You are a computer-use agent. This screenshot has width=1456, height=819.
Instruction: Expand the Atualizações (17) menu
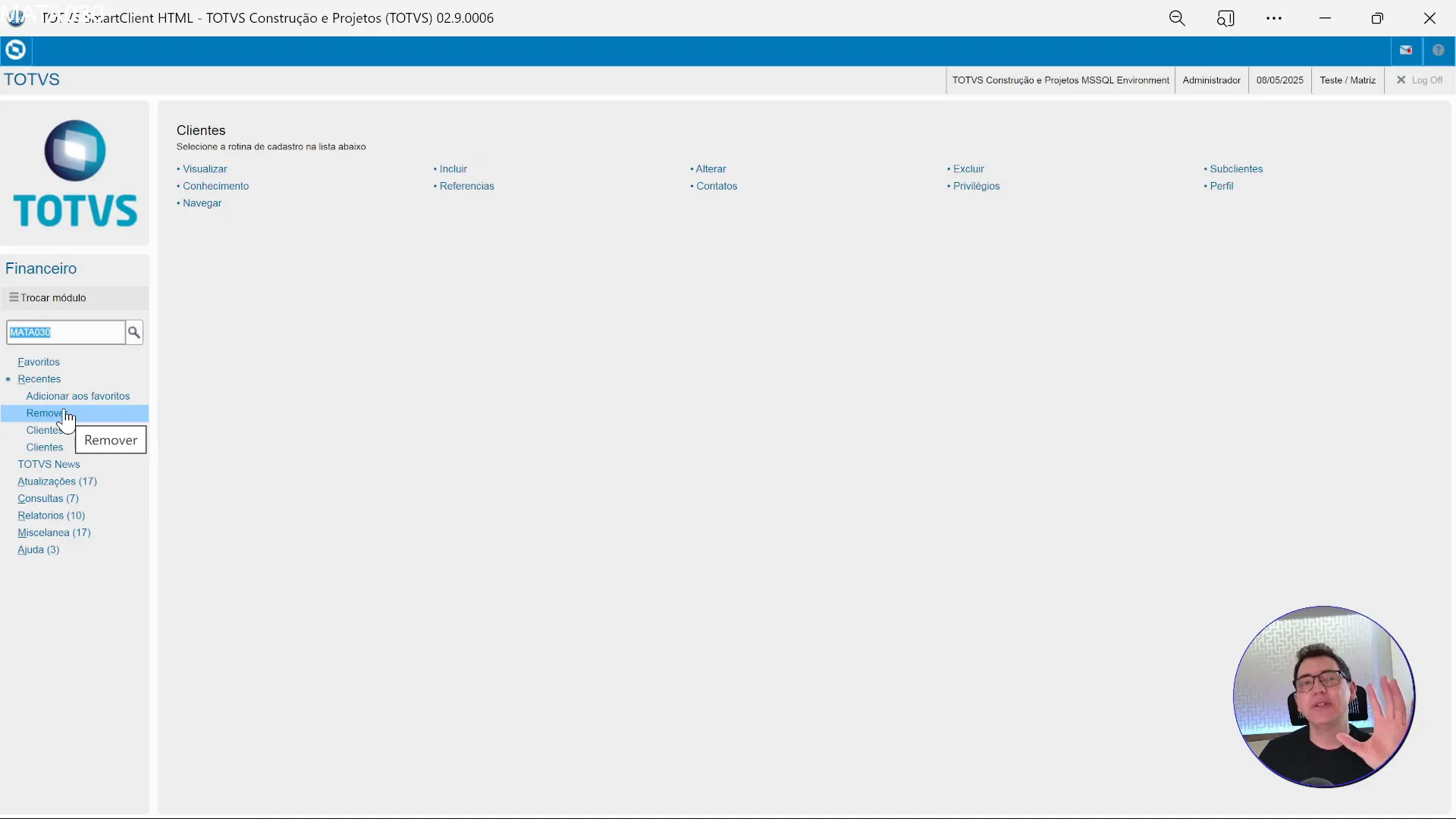click(57, 482)
